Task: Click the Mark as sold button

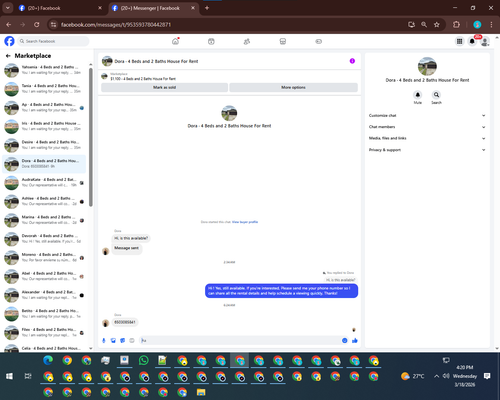Action: pos(164,87)
